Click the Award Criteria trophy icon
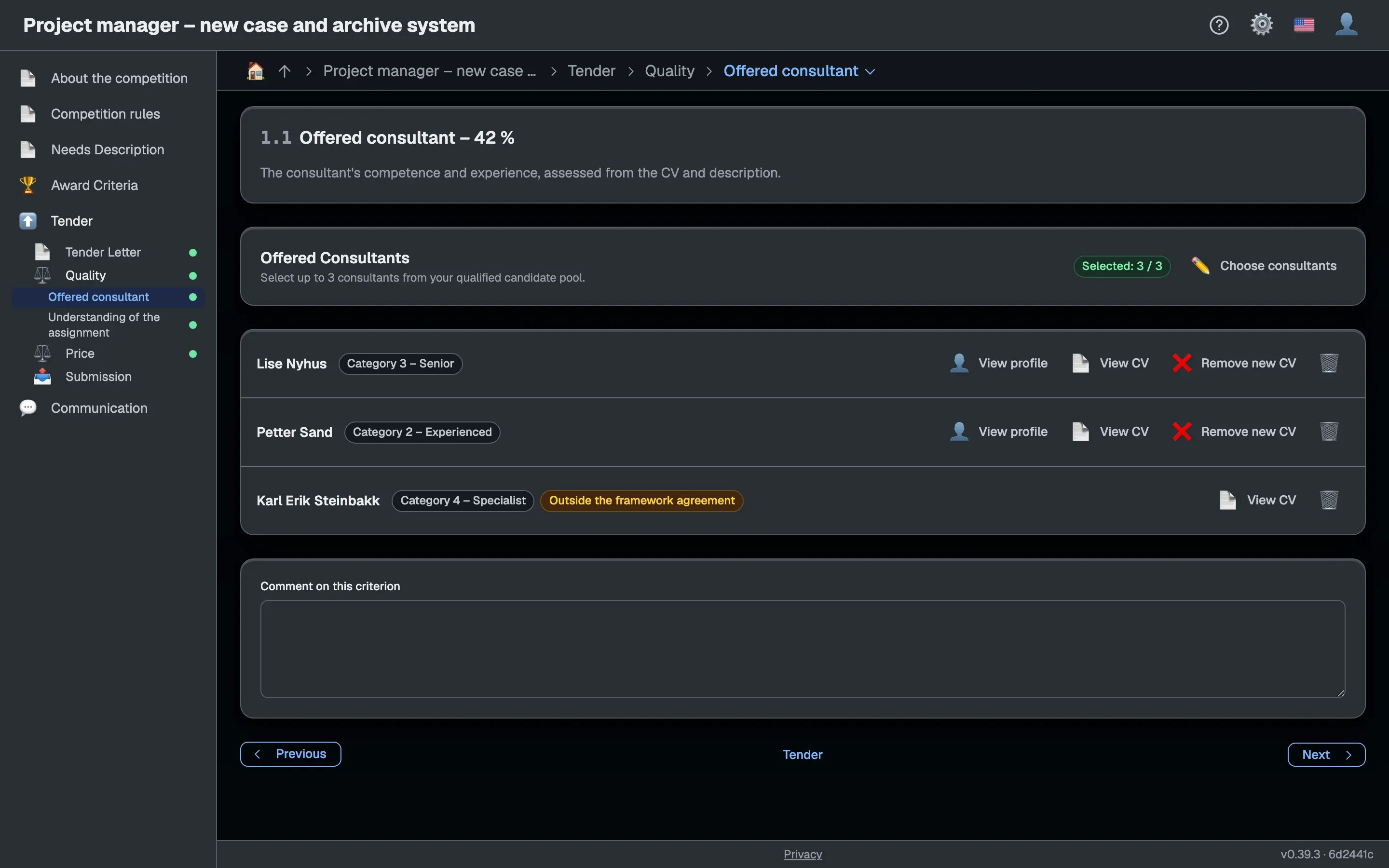 tap(27, 185)
